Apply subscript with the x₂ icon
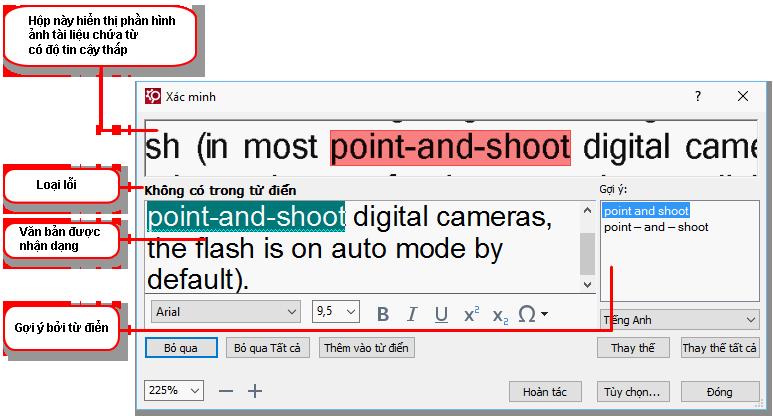The width and height of the screenshot is (773, 416). point(500,315)
